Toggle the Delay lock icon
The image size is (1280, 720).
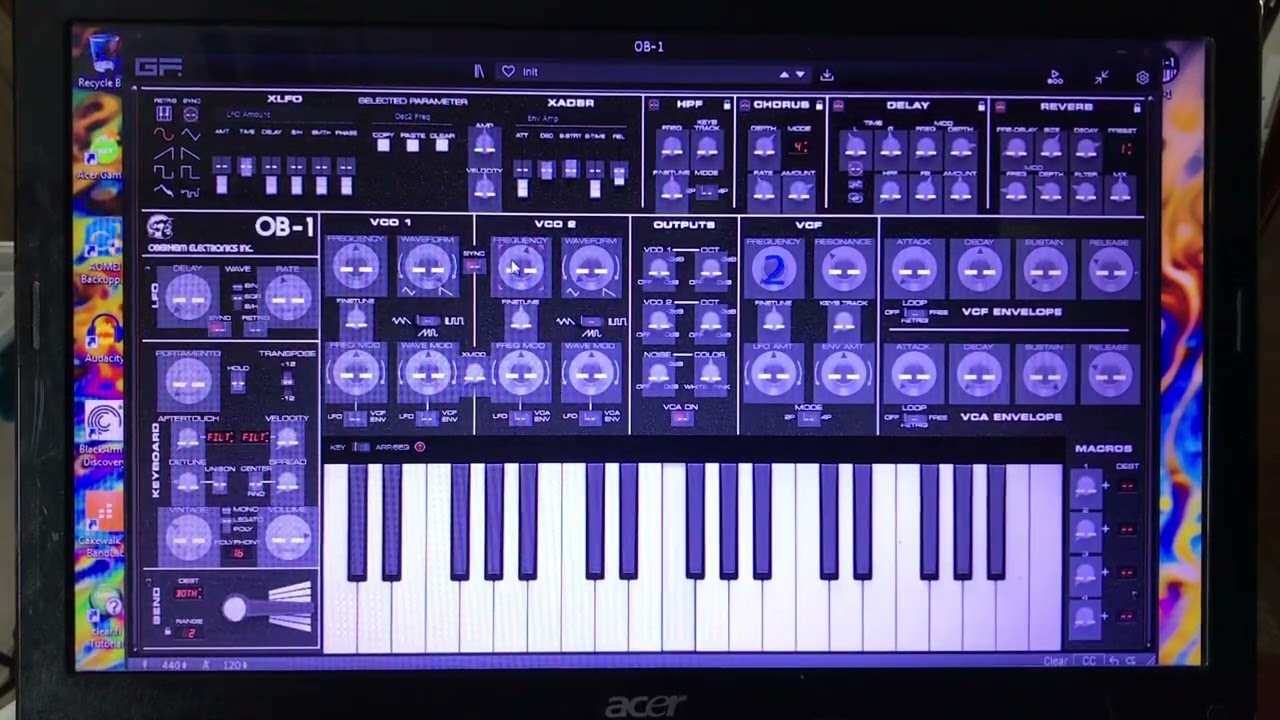point(981,105)
